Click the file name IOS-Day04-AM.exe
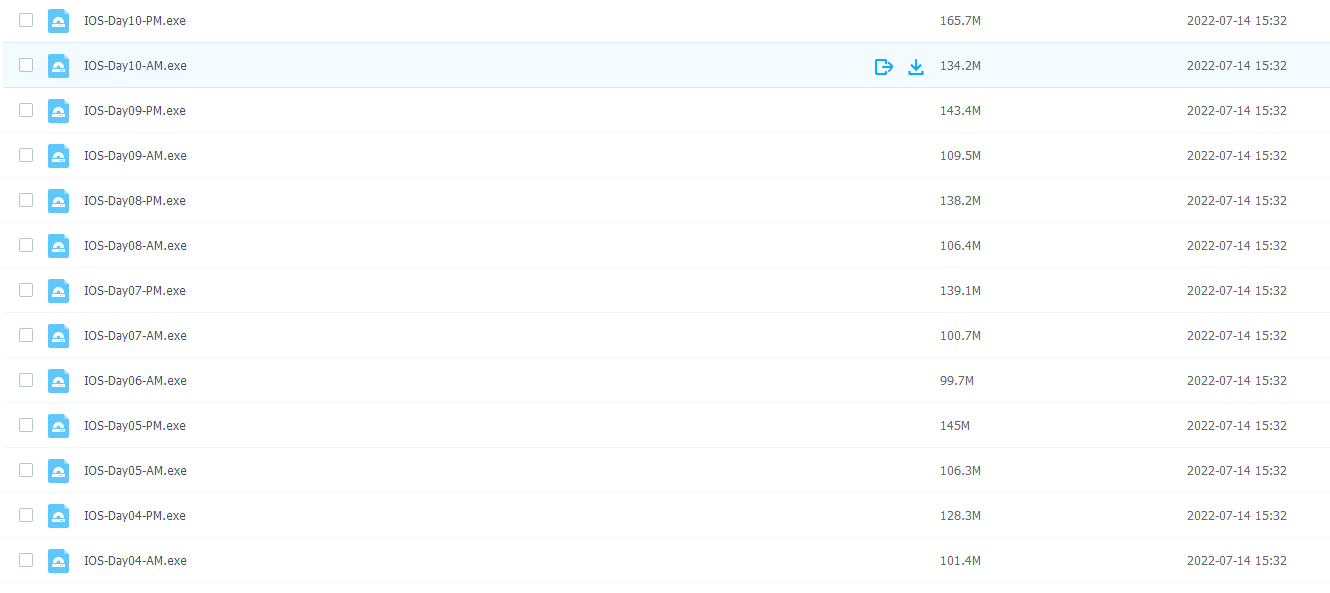Image resolution: width=1330 pixels, height=593 pixels. [x=135, y=560]
